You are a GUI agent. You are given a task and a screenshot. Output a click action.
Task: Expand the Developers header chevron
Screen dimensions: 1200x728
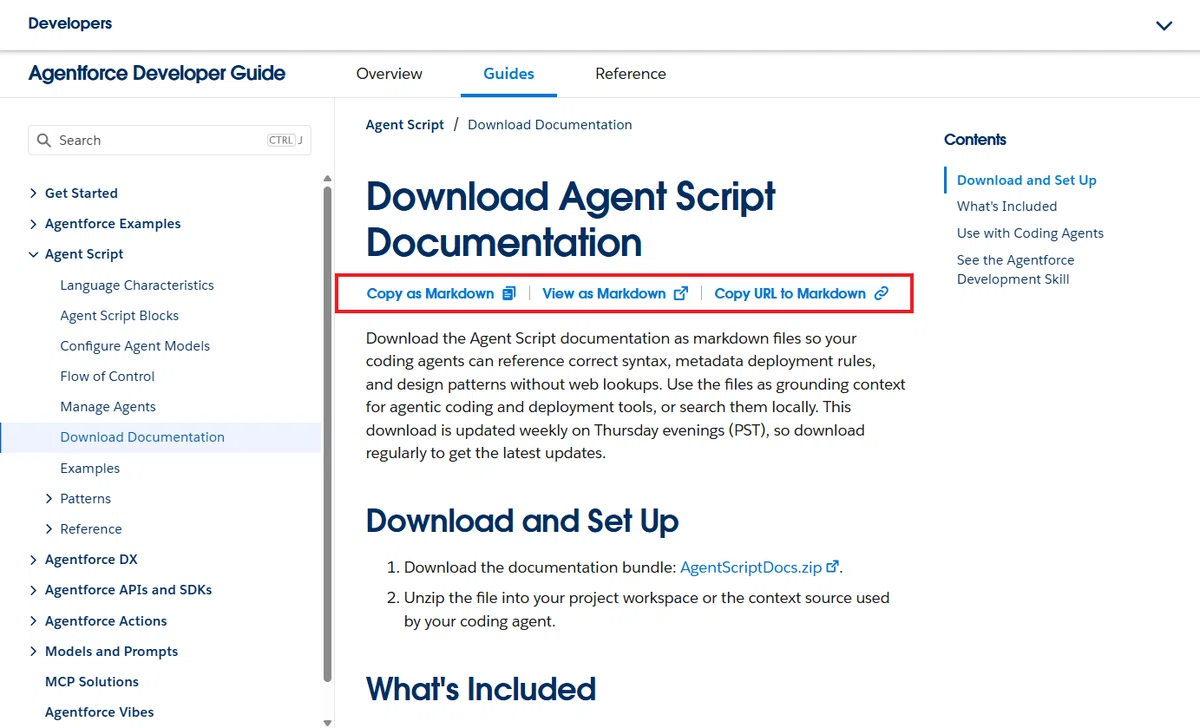coord(1164,25)
